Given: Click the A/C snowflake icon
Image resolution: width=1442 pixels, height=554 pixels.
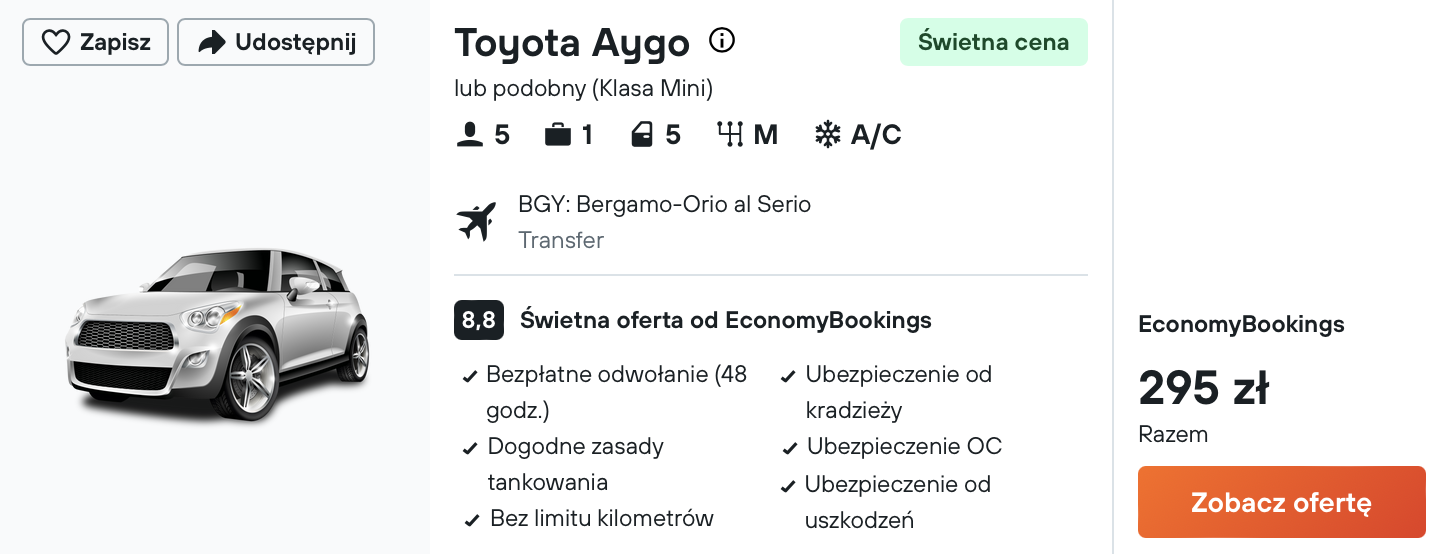Looking at the screenshot, I should (x=827, y=135).
